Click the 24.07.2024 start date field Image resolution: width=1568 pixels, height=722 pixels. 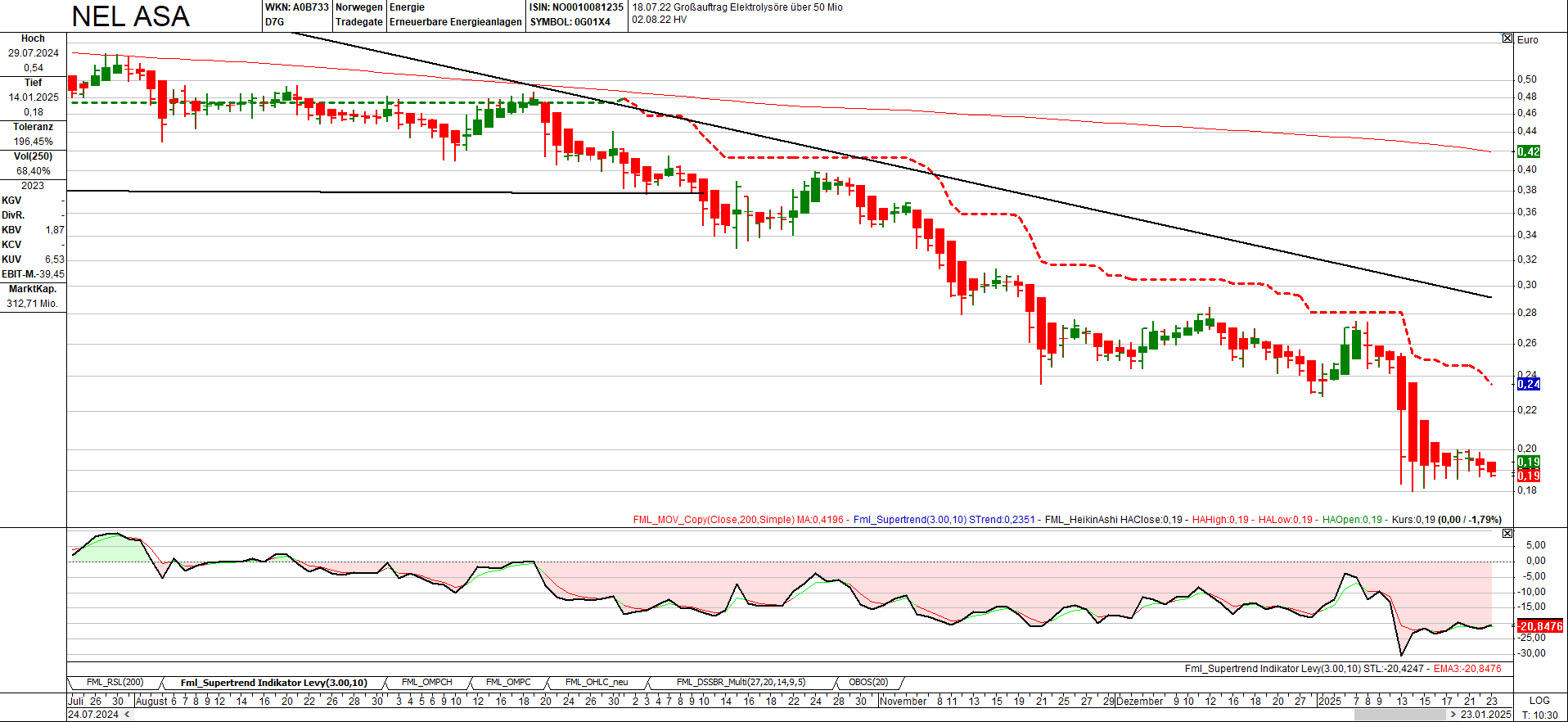click(x=93, y=715)
